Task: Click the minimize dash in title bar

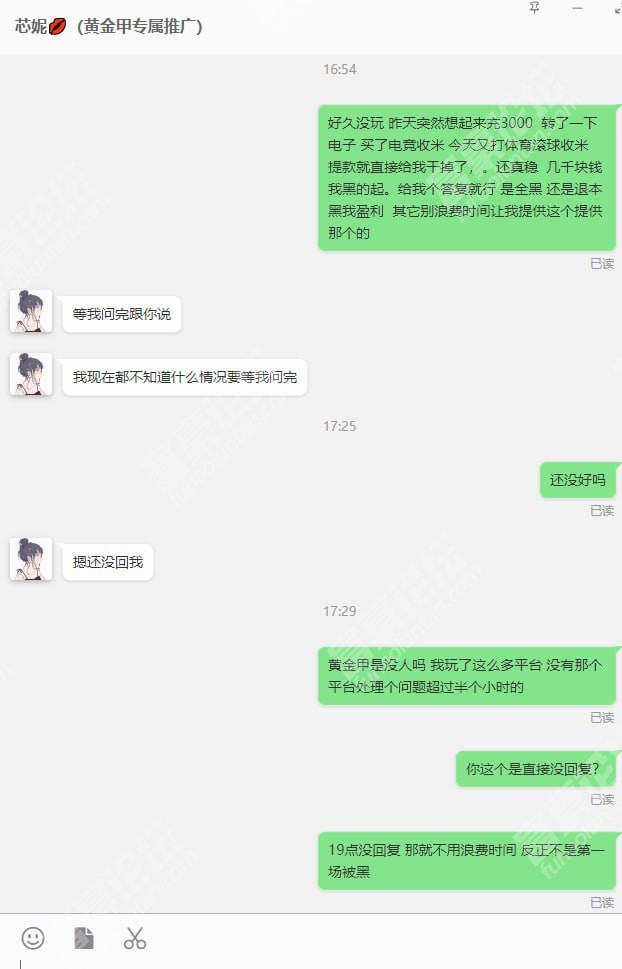Action: [577, 8]
